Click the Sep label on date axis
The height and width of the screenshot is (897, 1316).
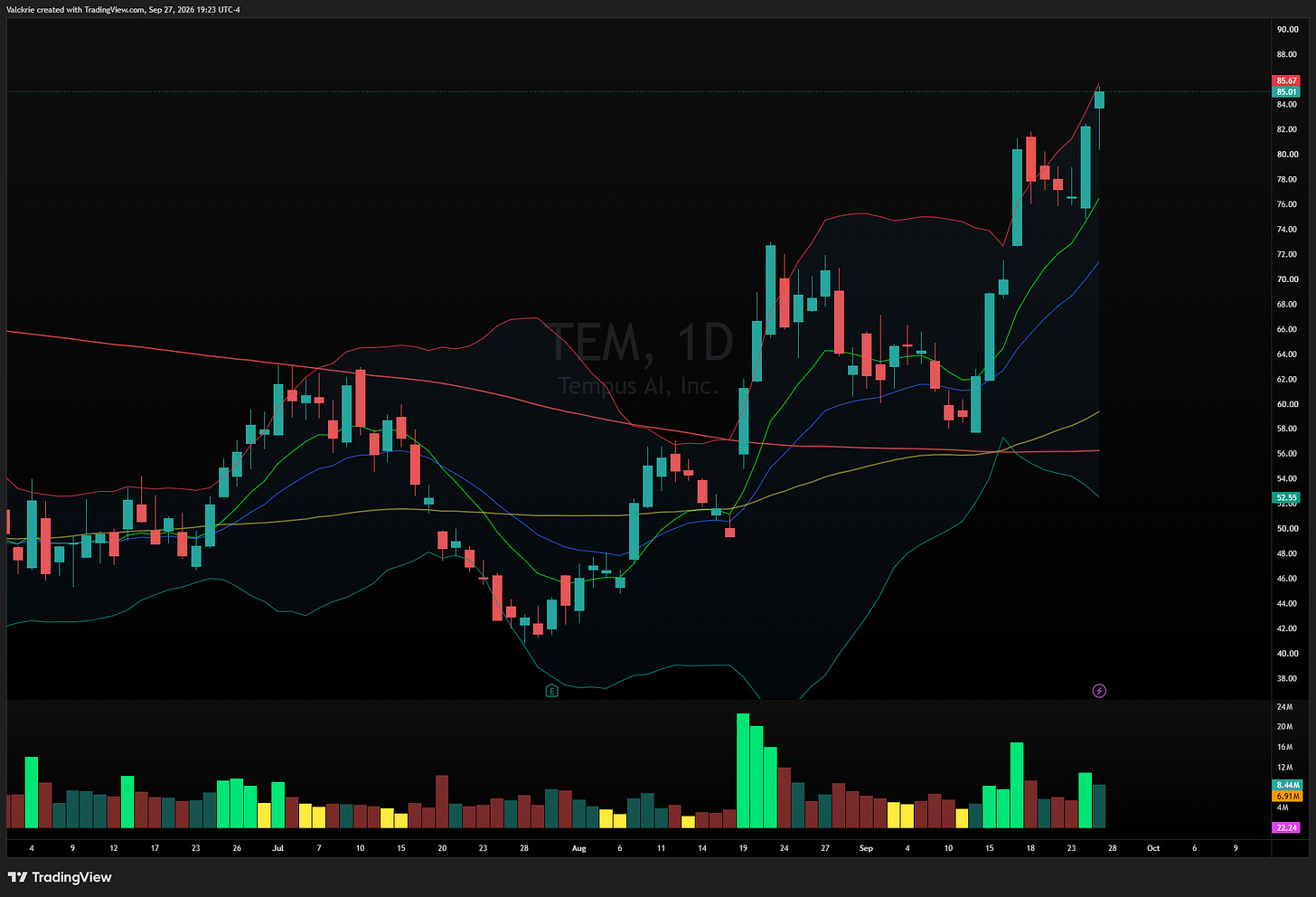coord(866,848)
